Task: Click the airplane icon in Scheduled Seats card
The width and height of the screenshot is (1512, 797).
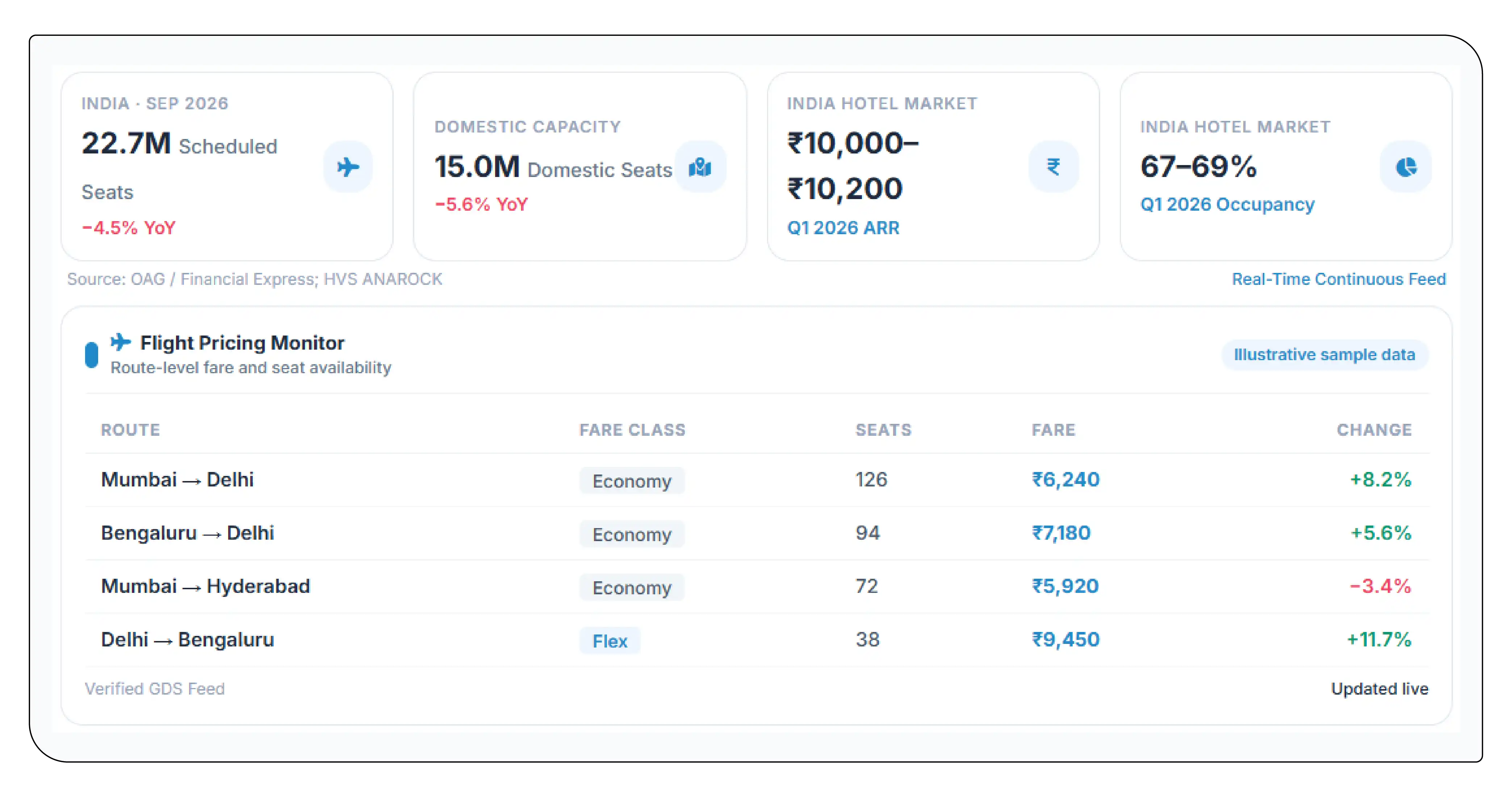Action: click(x=348, y=167)
